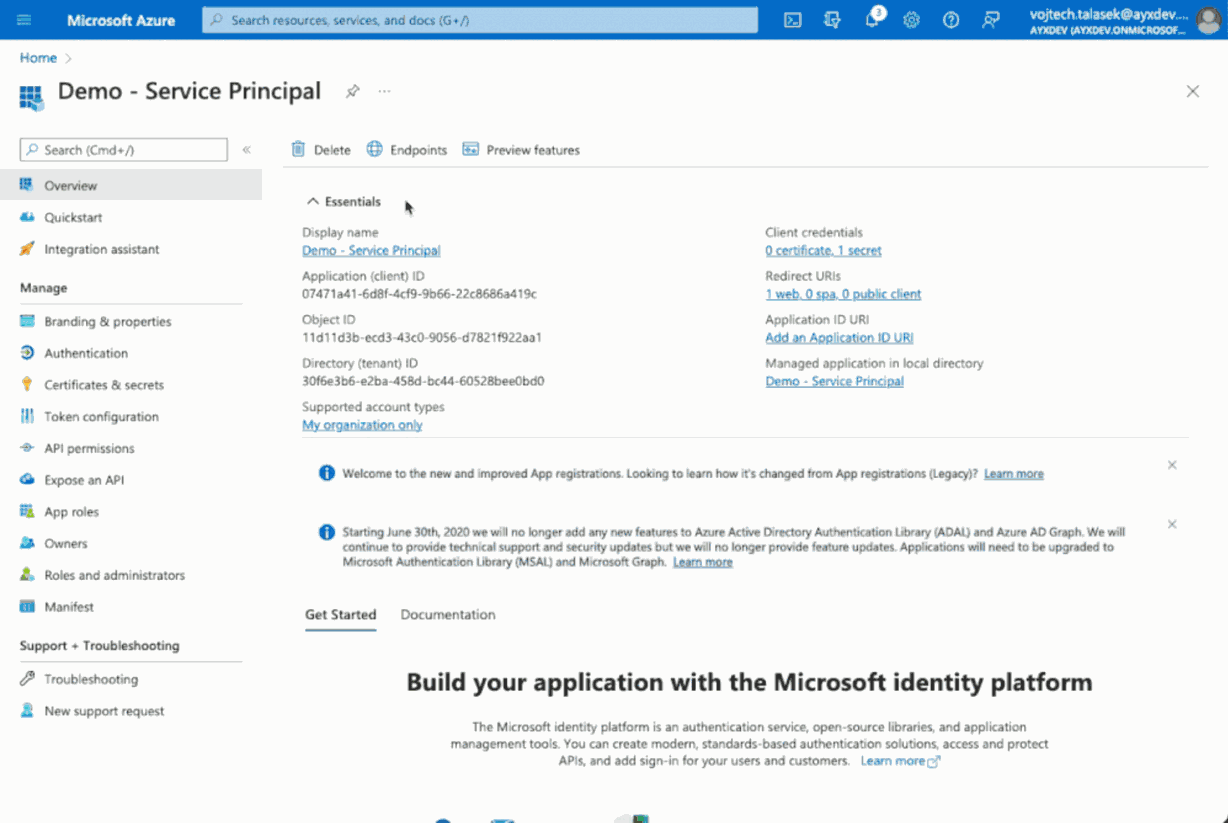Click the App roles icon

coord(27,511)
